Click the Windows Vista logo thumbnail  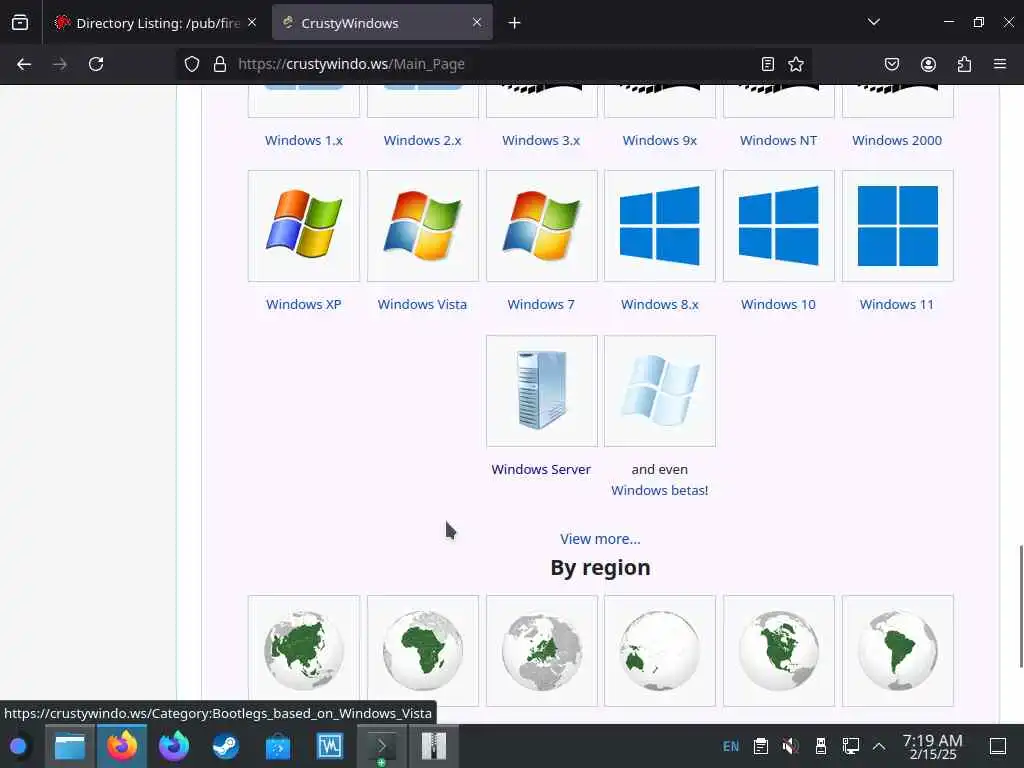[423, 226]
